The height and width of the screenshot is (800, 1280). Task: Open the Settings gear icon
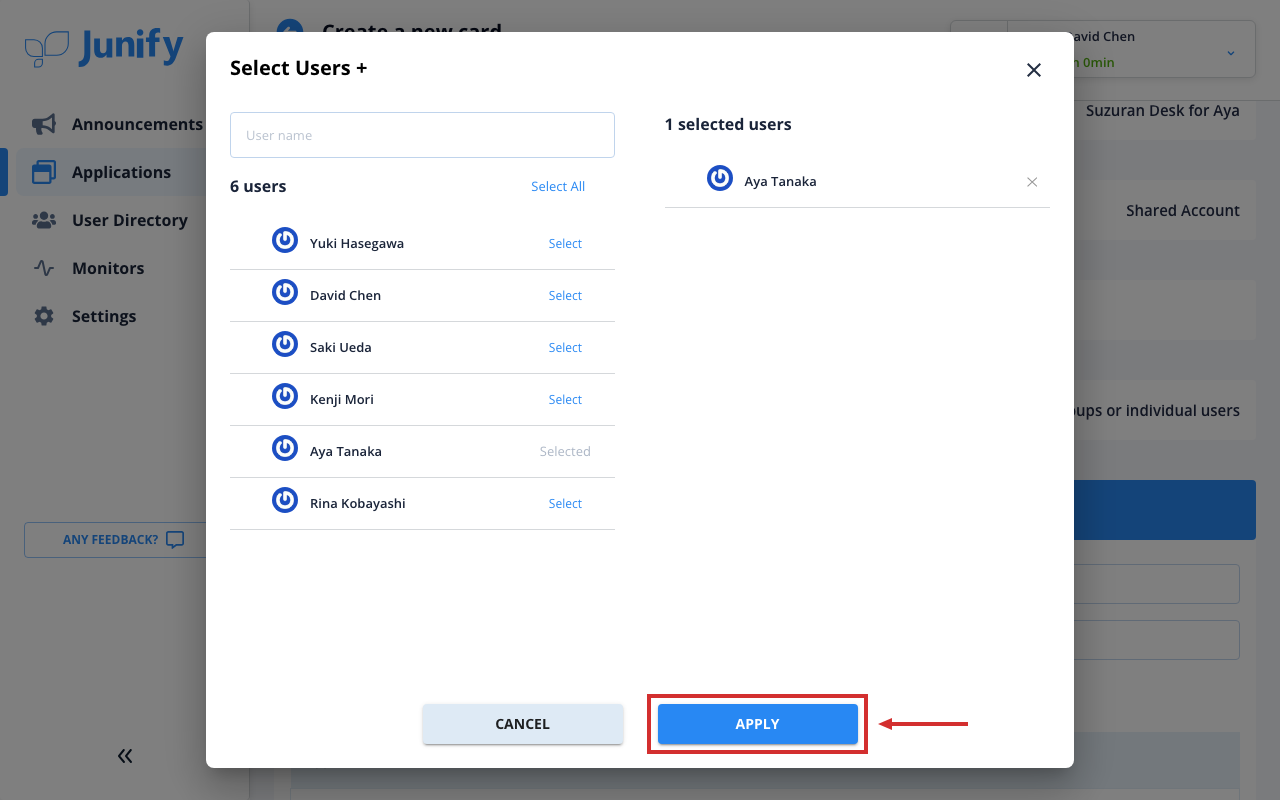[x=44, y=316]
